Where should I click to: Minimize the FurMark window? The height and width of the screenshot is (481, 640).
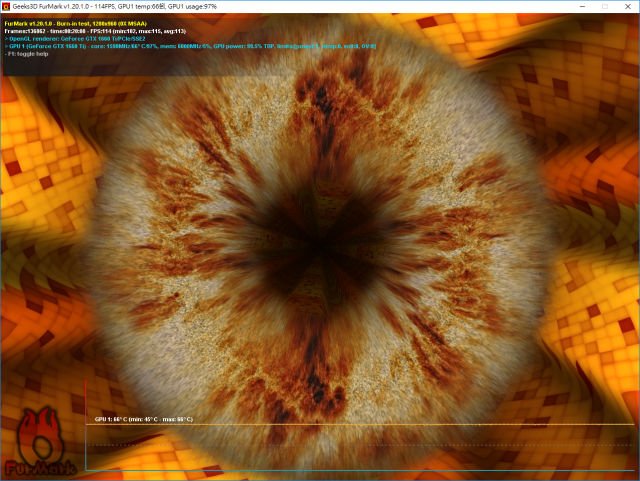point(582,7)
